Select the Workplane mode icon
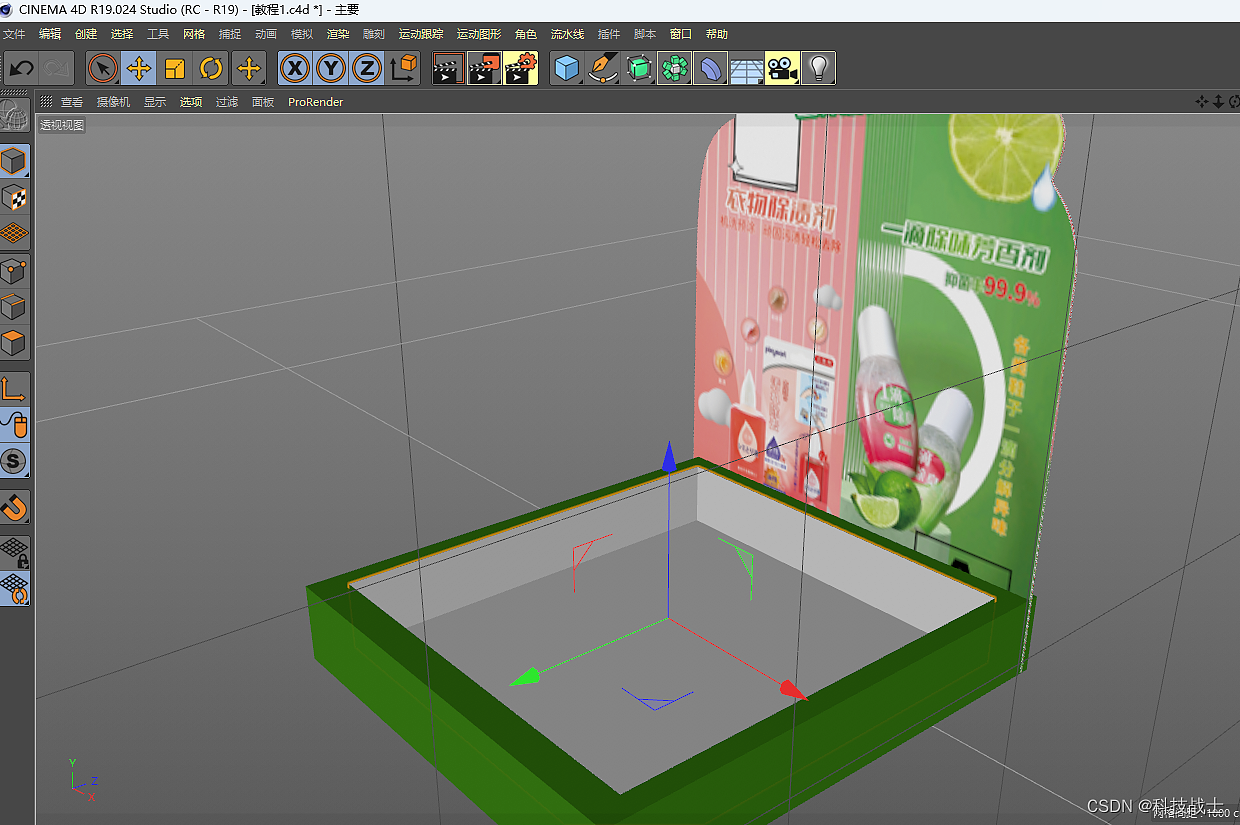The image size is (1240, 825). click(x=14, y=233)
